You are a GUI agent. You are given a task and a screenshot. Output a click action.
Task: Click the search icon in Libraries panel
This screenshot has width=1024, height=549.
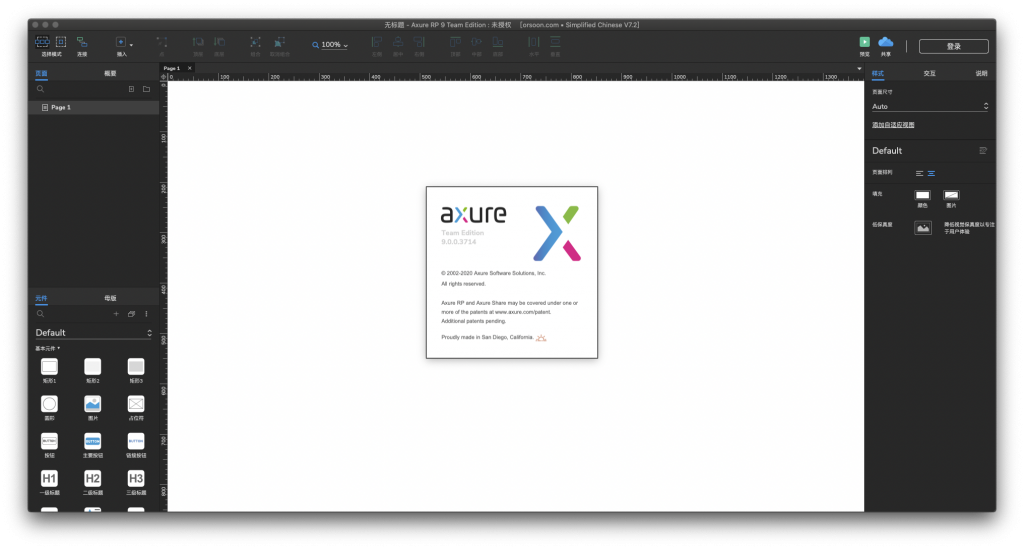point(40,314)
